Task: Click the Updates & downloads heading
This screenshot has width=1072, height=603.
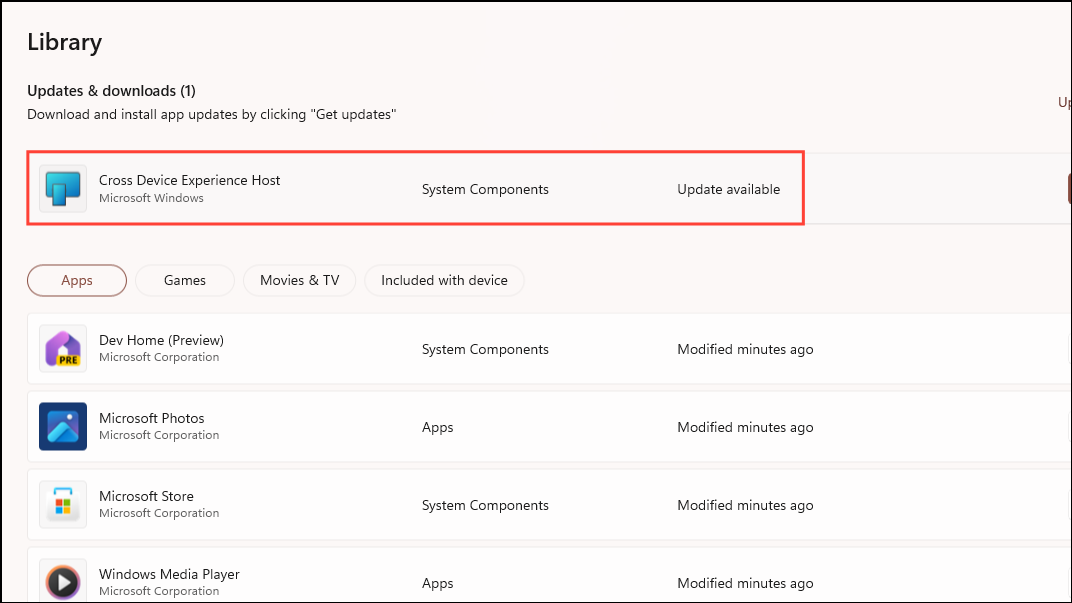Action: tap(111, 91)
